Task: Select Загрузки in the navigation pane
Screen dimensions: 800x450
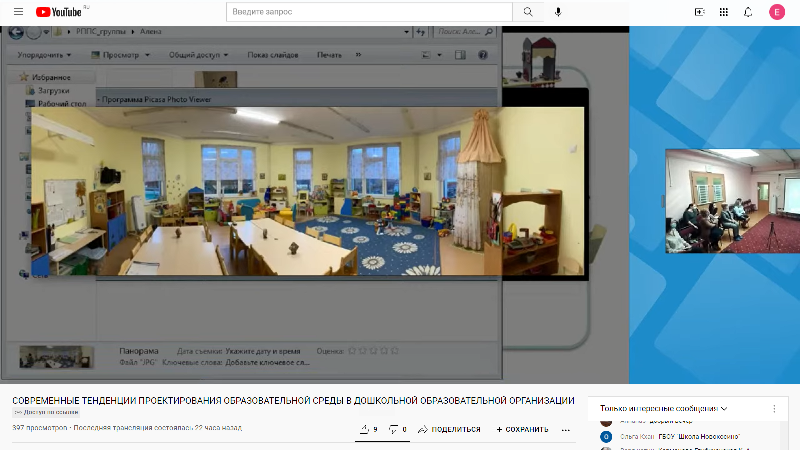Action: coord(53,91)
